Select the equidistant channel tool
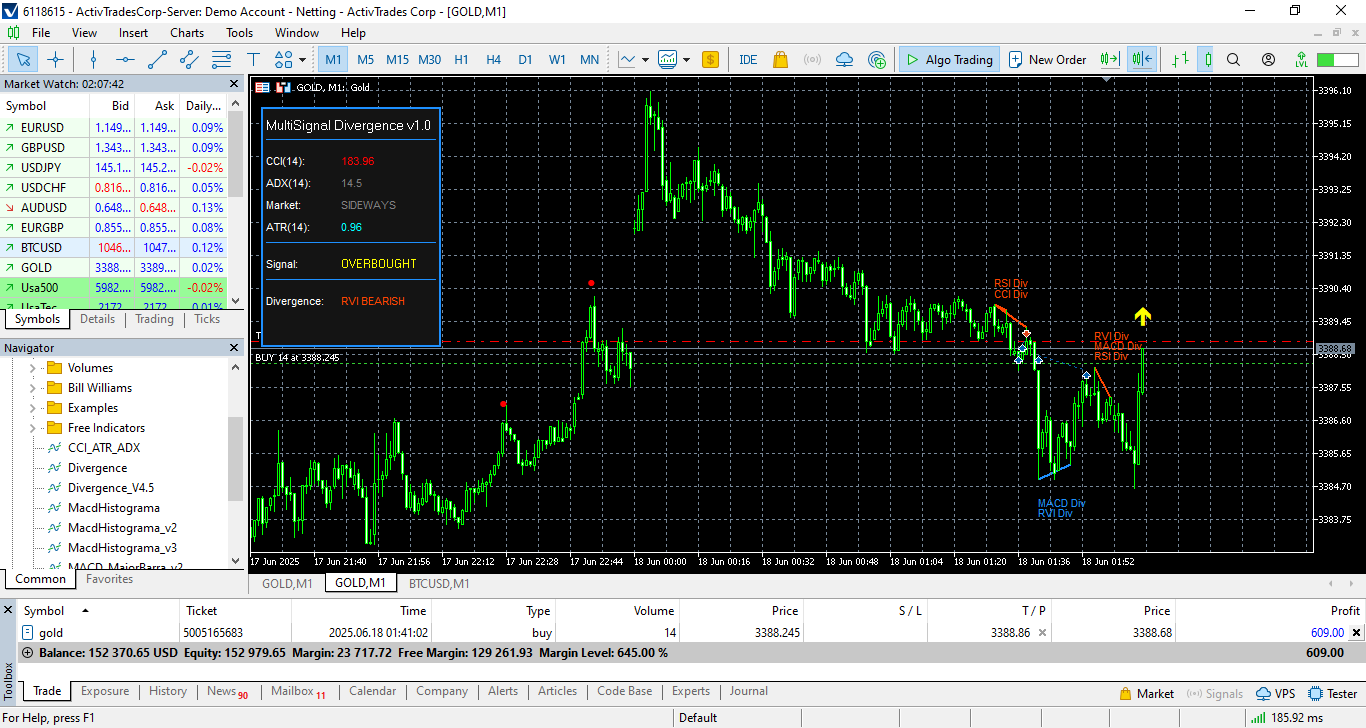This screenshot has width=1366, height=728. 189,59
